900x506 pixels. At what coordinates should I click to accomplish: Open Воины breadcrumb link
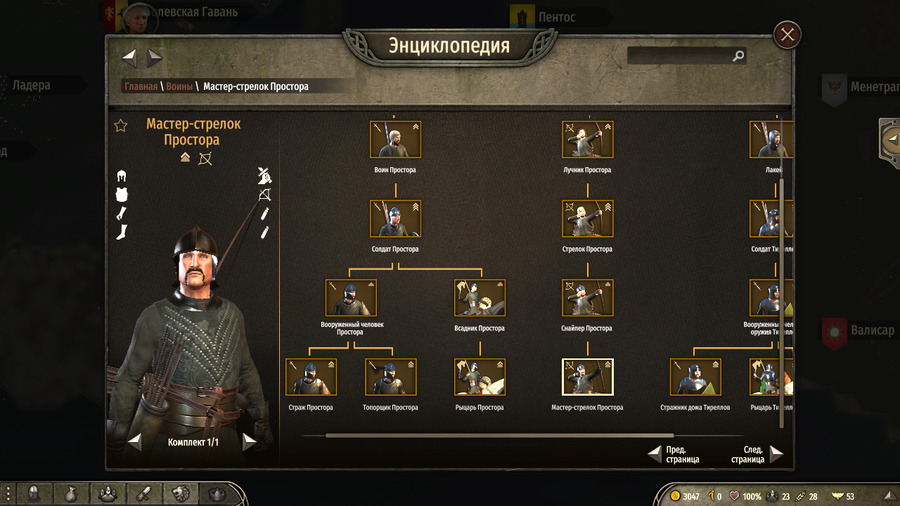coord(179,86)
